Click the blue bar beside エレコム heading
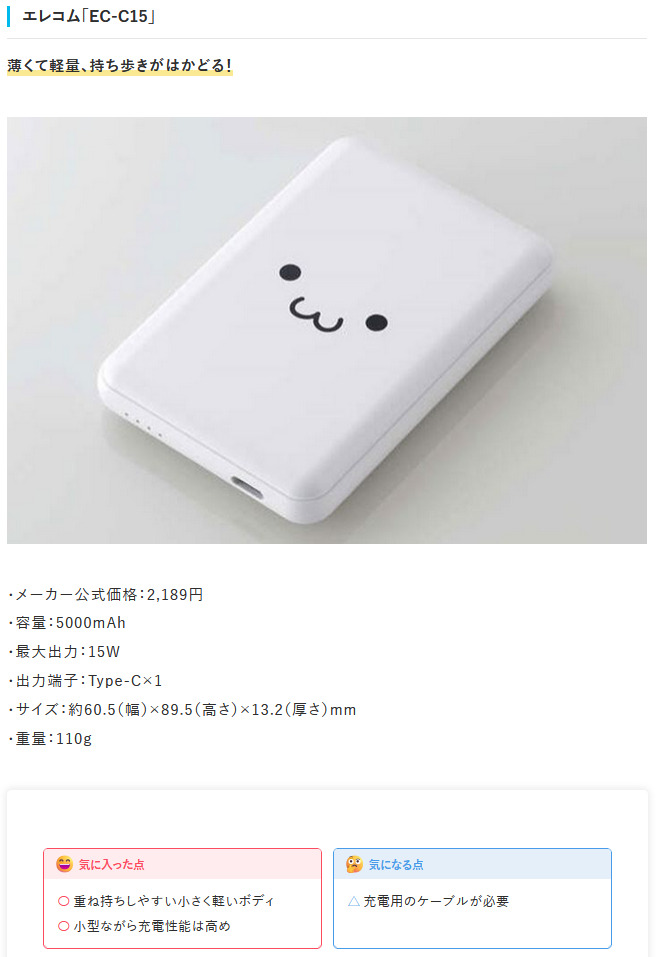Image resolution: width=661 pixels, height=957 pixels. (9, 16)
